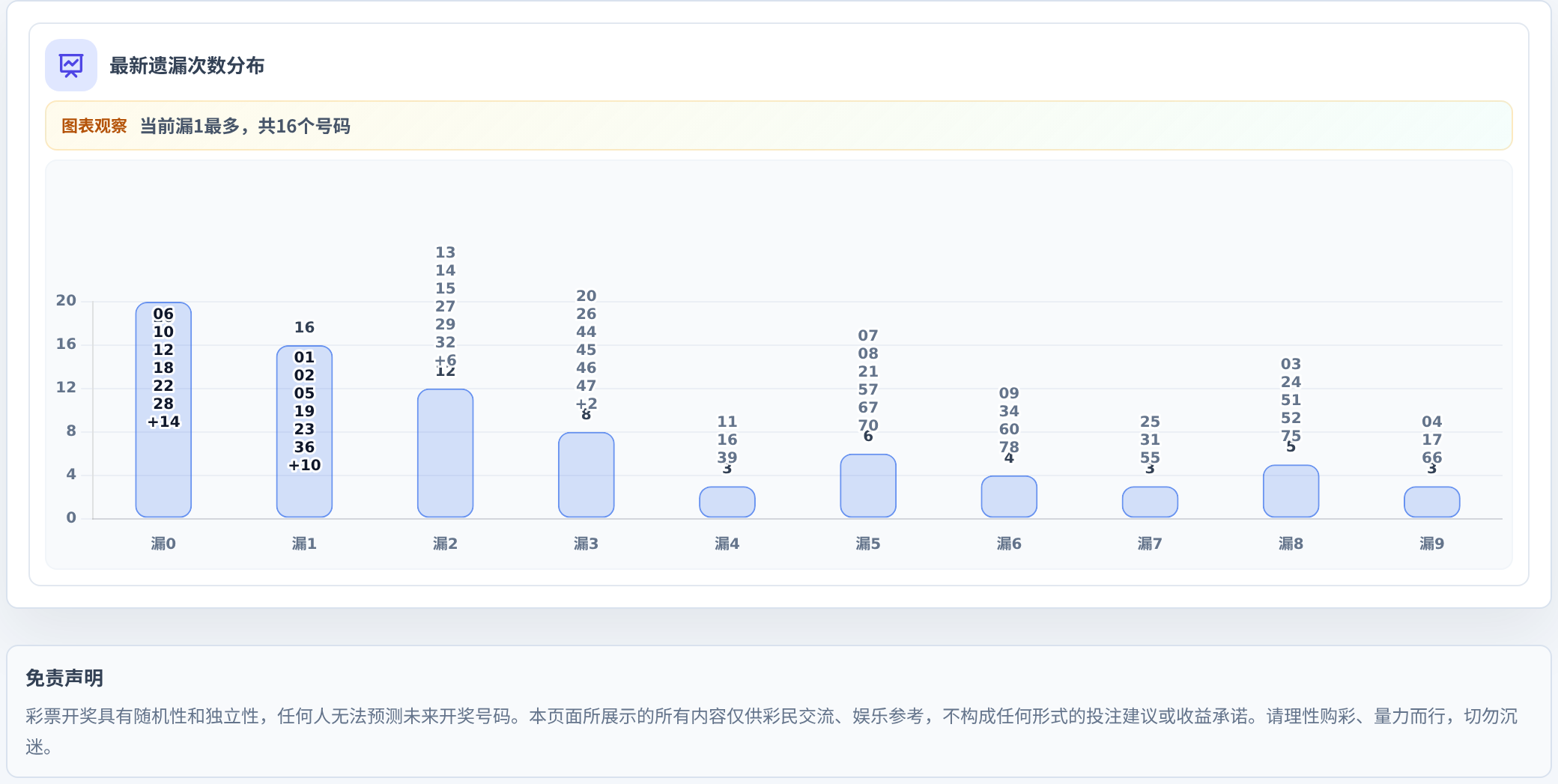Click number 25 above the 漏7 bar
The width and height of the screenshot is (1558, 784).
click(1150, 422)
